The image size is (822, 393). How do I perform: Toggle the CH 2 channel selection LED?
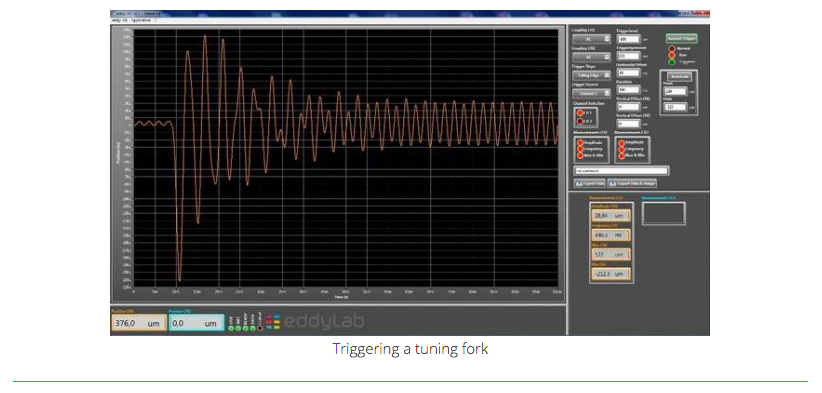[580, 121]
